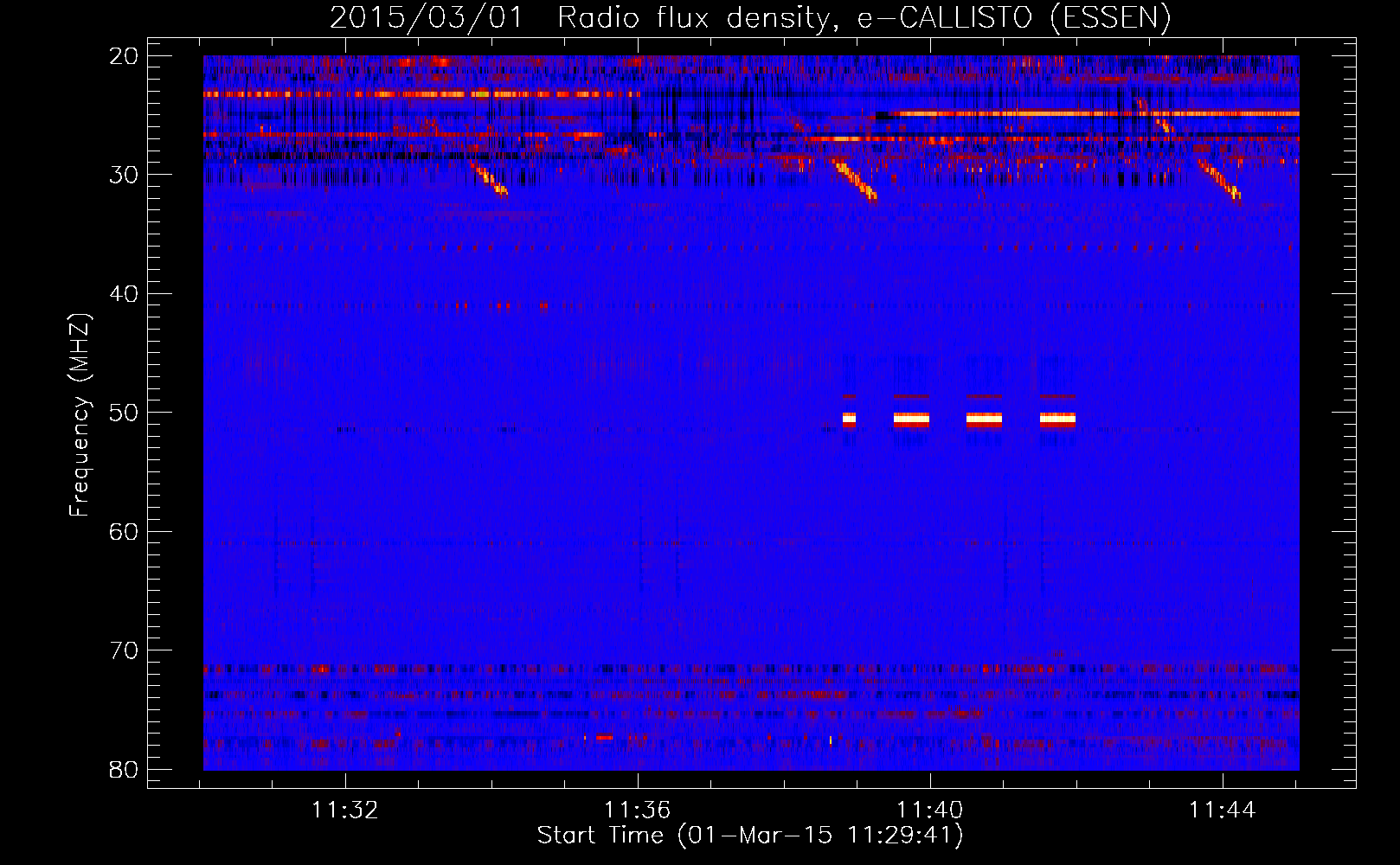Viewport: 1400px width, 865px height.
Task: Click the plot title "Radio flux density, e-CALLISTO (ESSEN)"
Action: tap(863, 18)
